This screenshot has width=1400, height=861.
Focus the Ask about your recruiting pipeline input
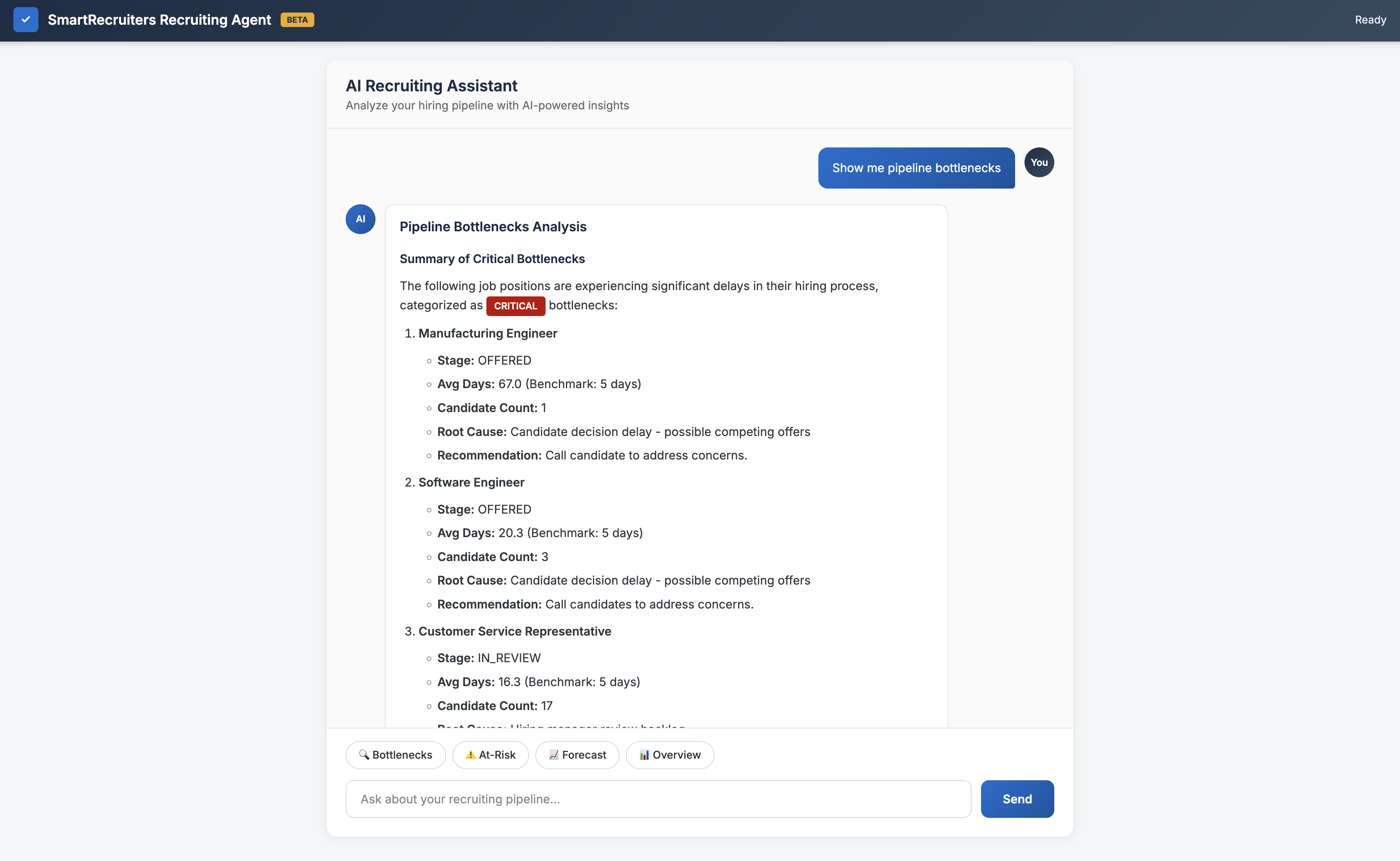coord(658,799)
